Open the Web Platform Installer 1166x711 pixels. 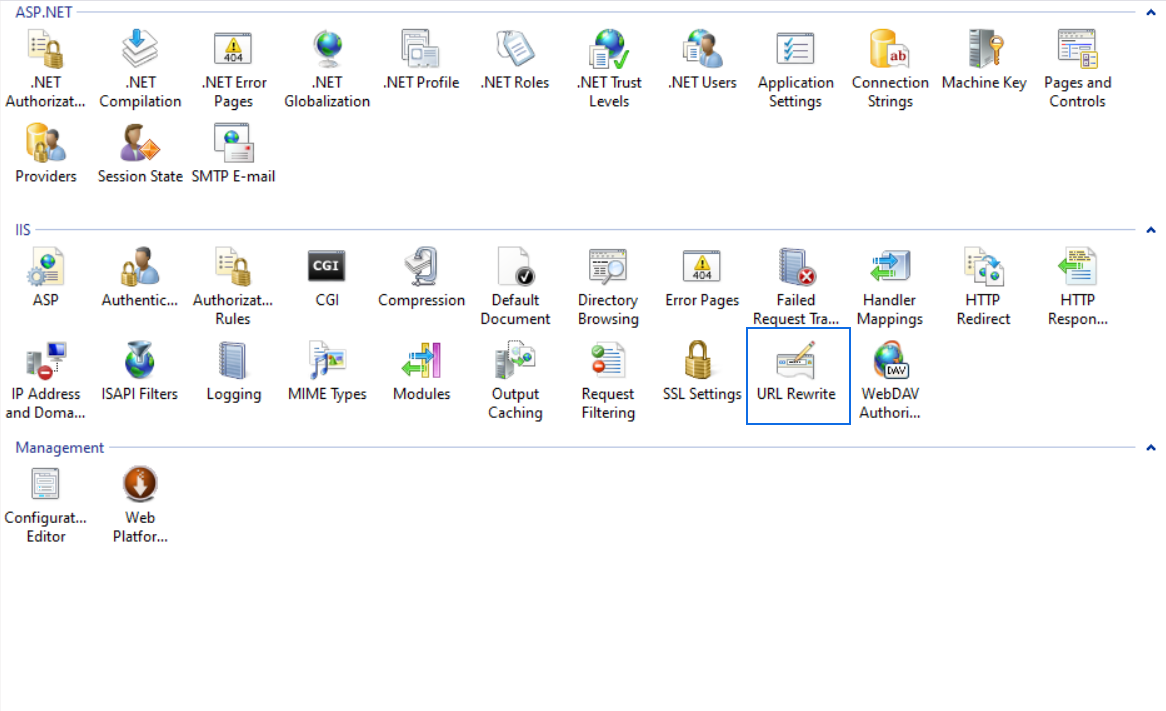140,485
